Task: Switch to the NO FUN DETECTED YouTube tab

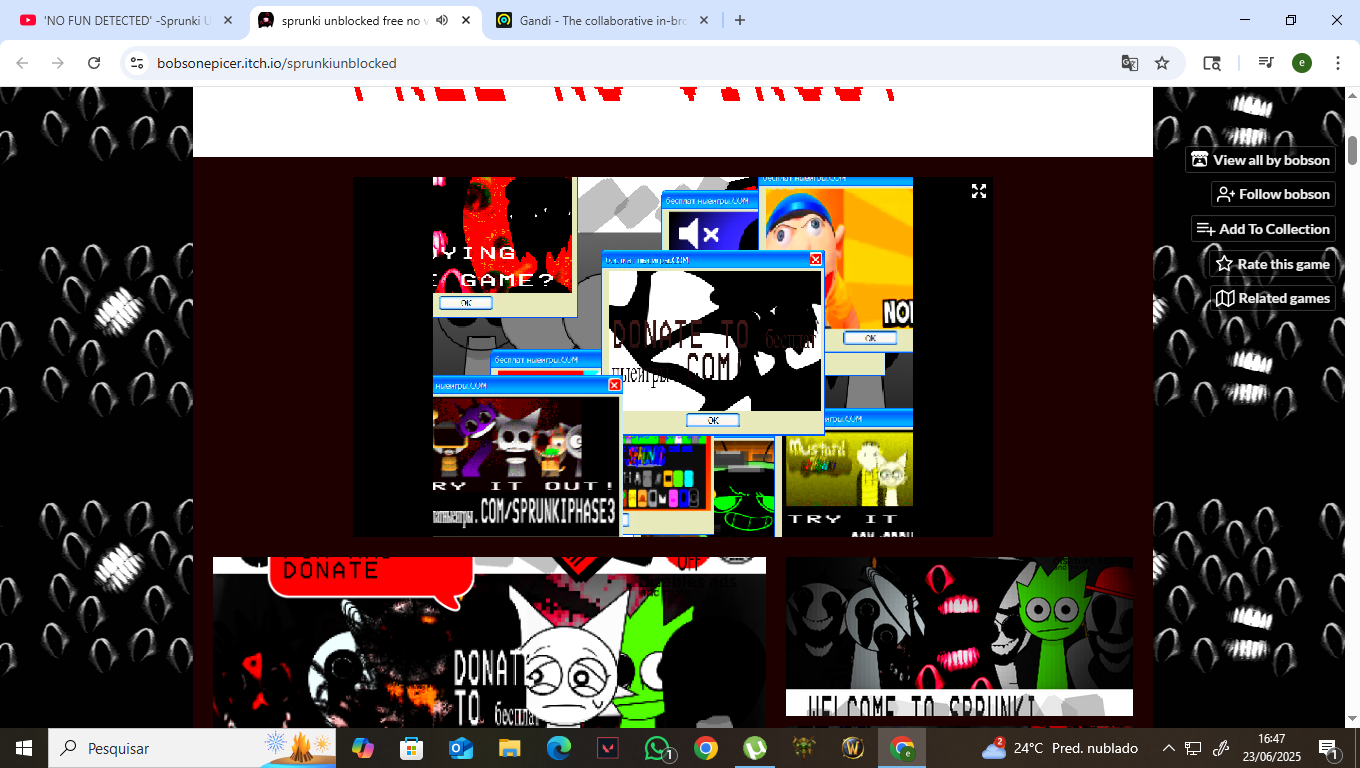Action: coord(127,20)
